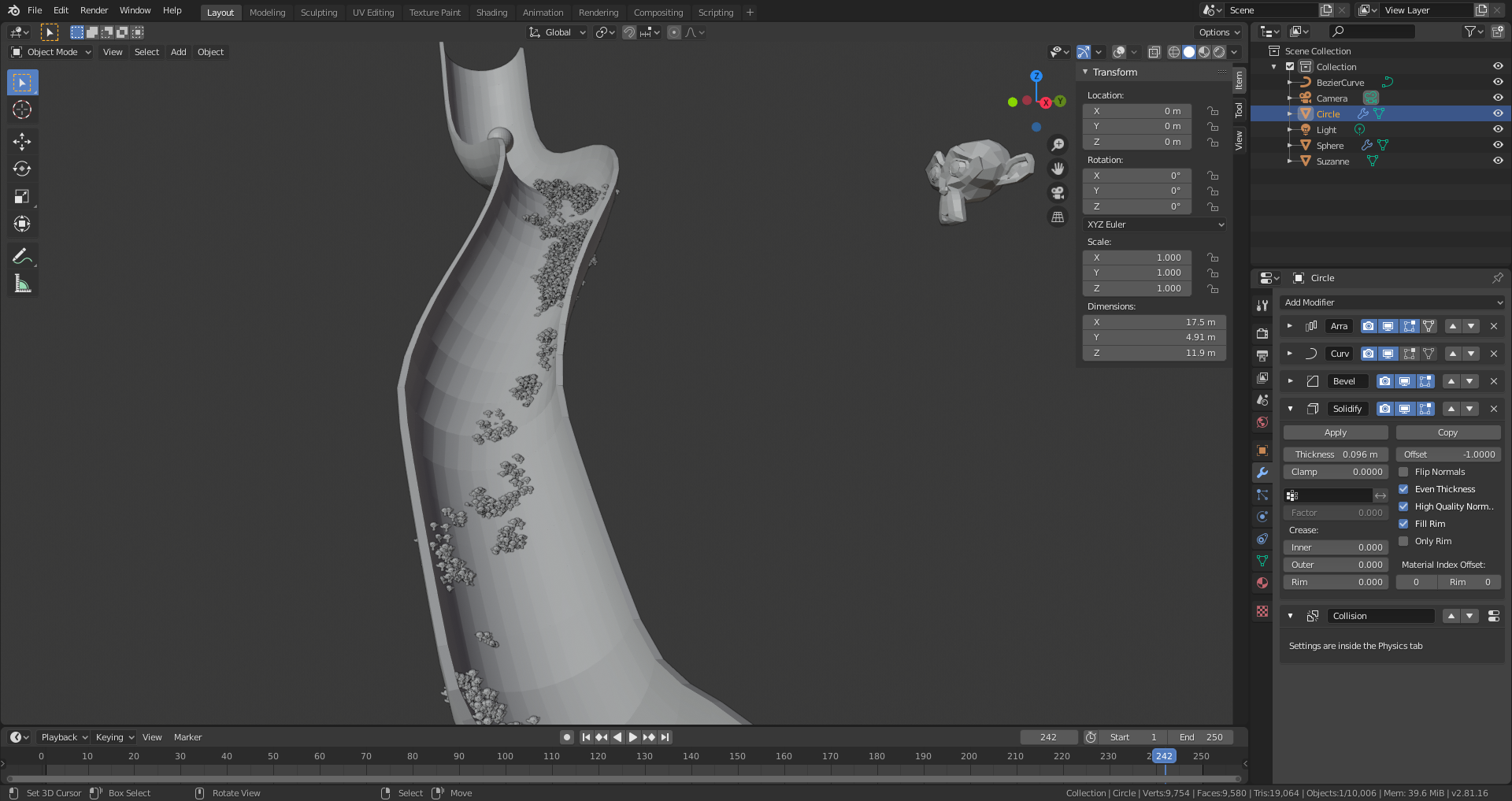Enable Only Rim checkbox
The width and height of the screenshot is (1512, 801).
[x=1403, y=541]
